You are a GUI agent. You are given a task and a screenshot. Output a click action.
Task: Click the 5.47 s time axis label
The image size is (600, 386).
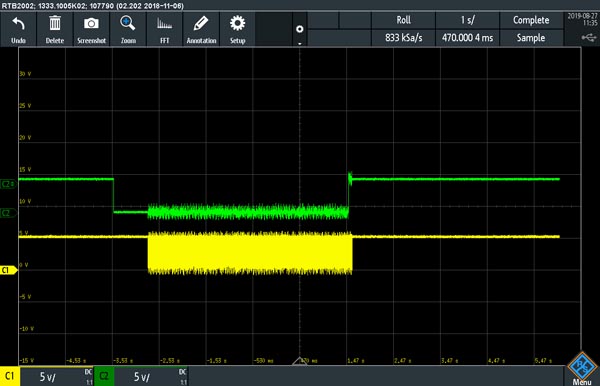[x=543, y=361]
